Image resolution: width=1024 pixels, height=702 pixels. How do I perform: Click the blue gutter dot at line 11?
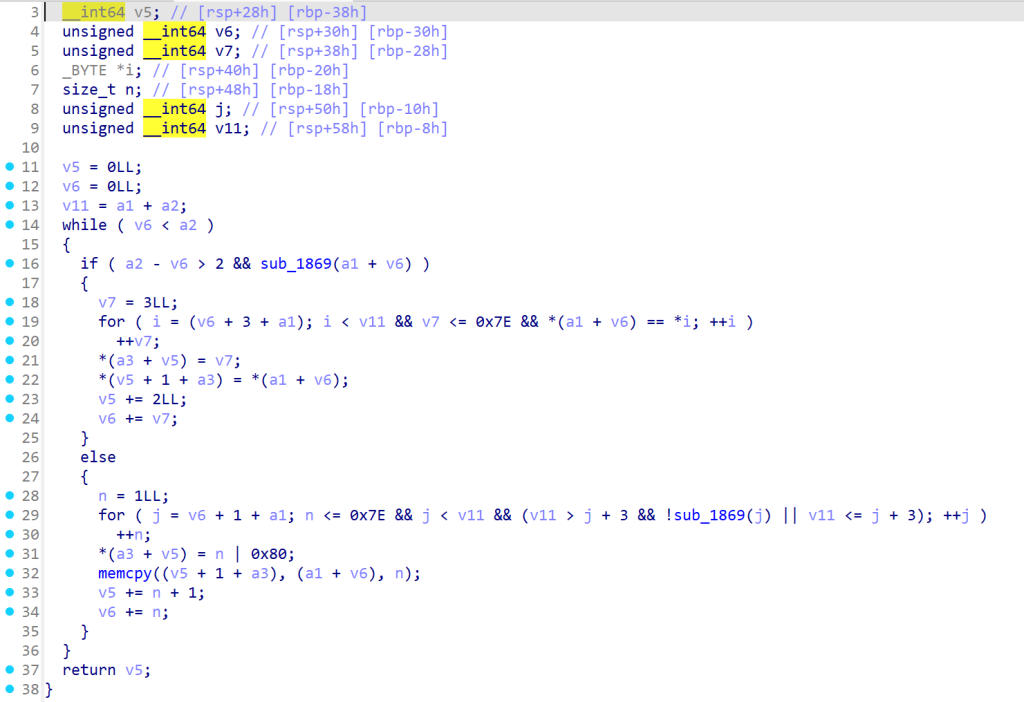(10, 167)
